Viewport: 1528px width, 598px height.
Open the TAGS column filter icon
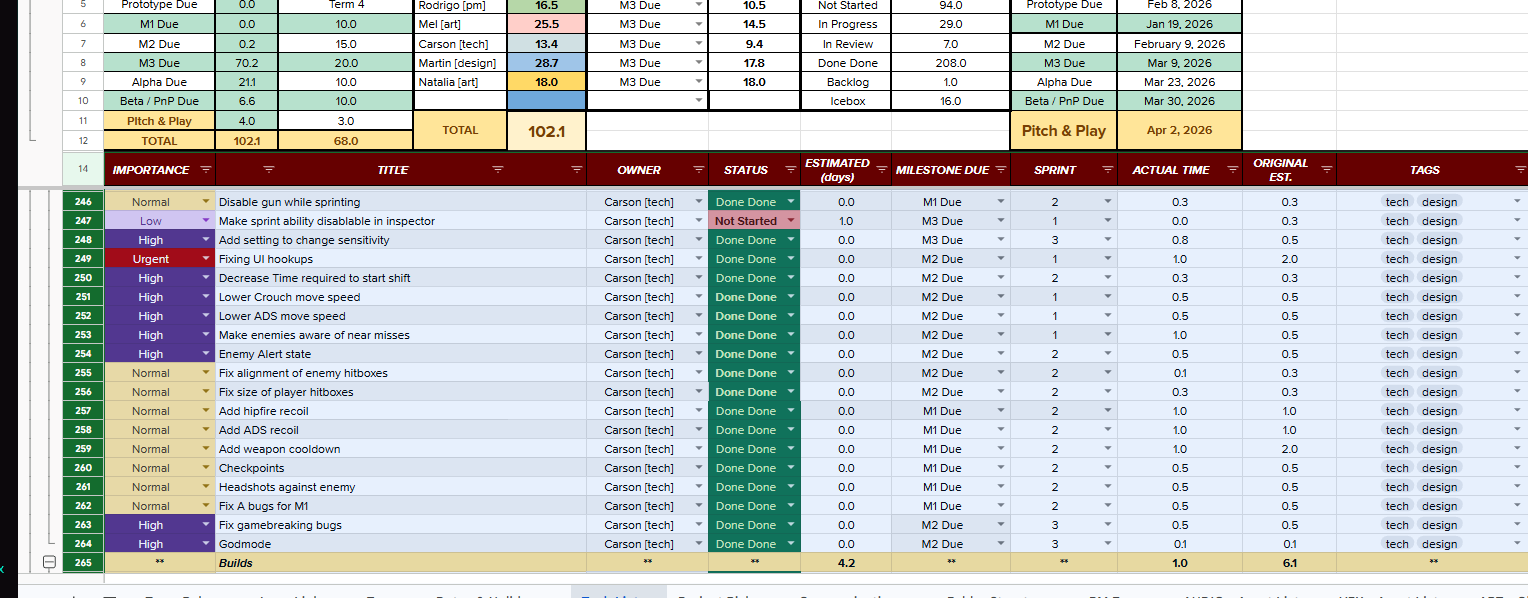coord(1520,170)
